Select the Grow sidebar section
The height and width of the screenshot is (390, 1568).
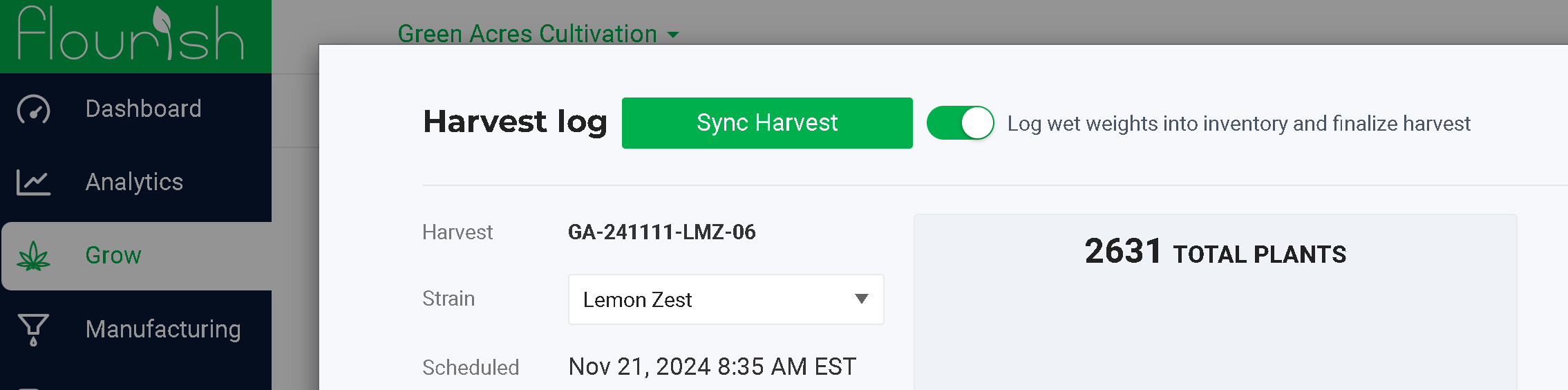[x=136, y=256]
